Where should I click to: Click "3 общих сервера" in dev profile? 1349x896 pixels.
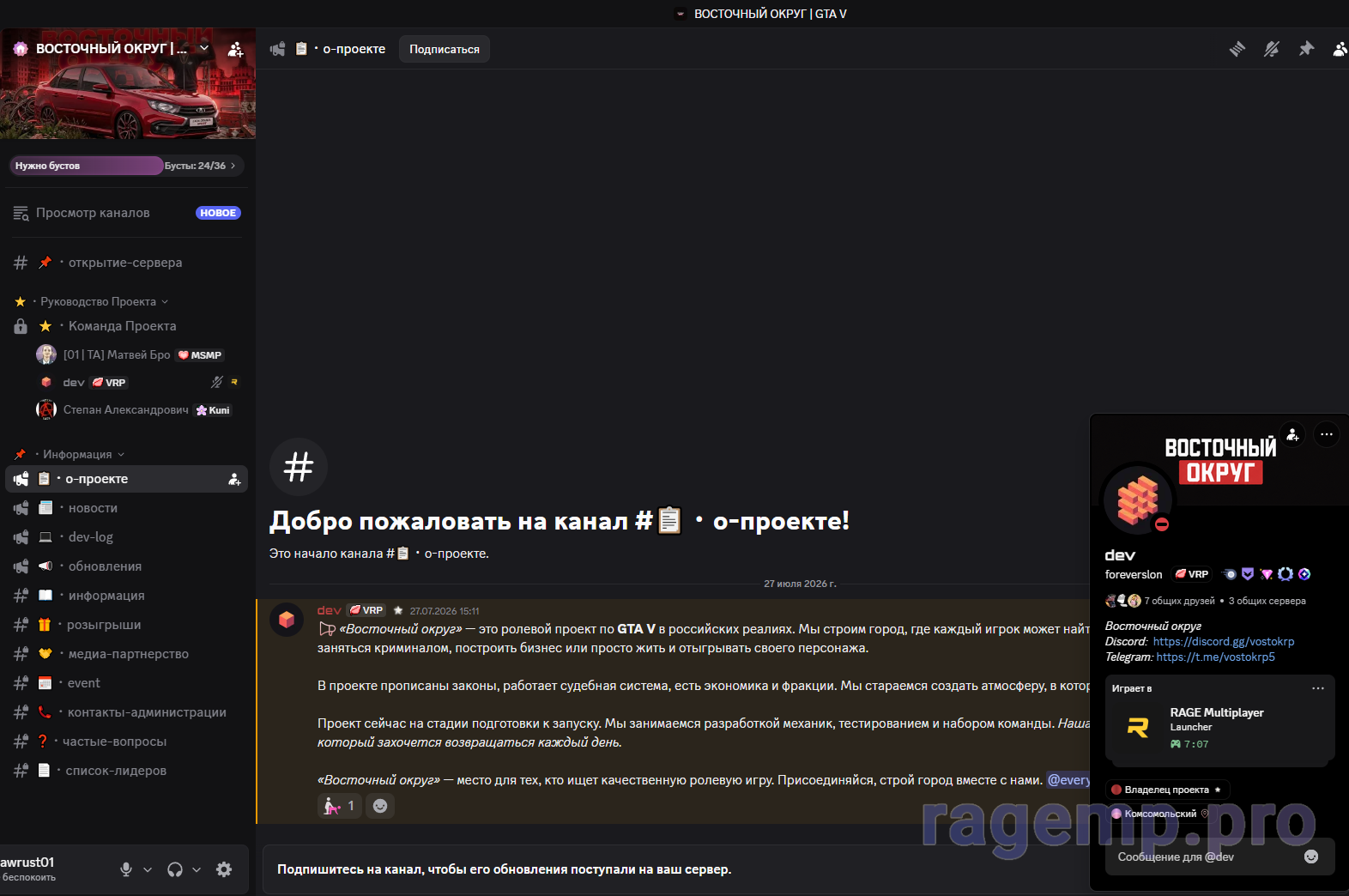point(1267,601)
